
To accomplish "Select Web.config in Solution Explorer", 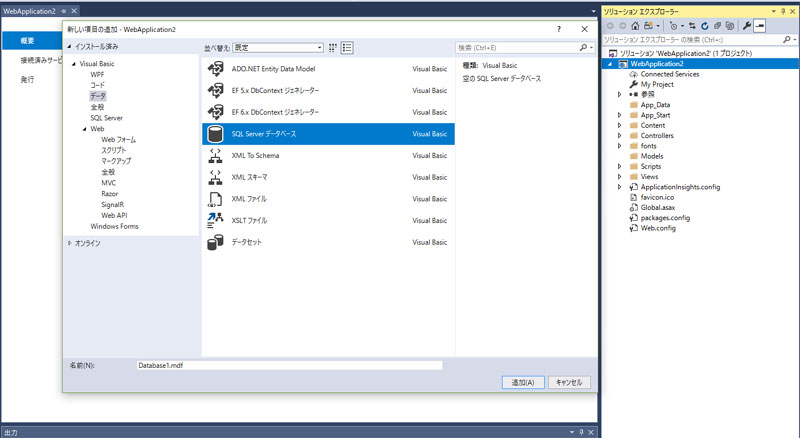I will (x=658, y=228).
